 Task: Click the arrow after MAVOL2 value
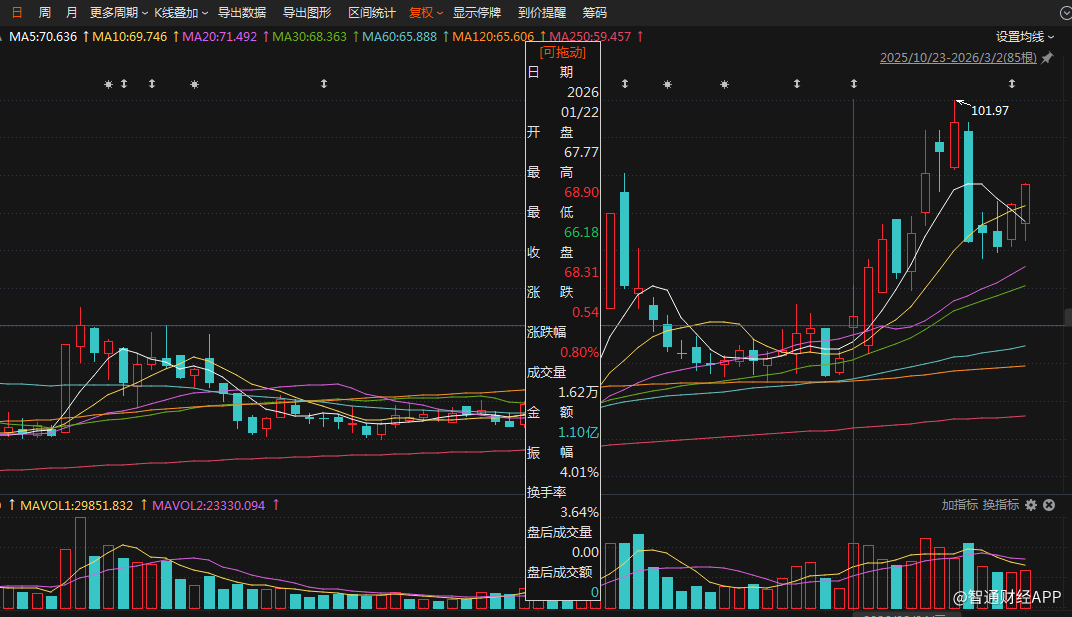pos(275,505)
